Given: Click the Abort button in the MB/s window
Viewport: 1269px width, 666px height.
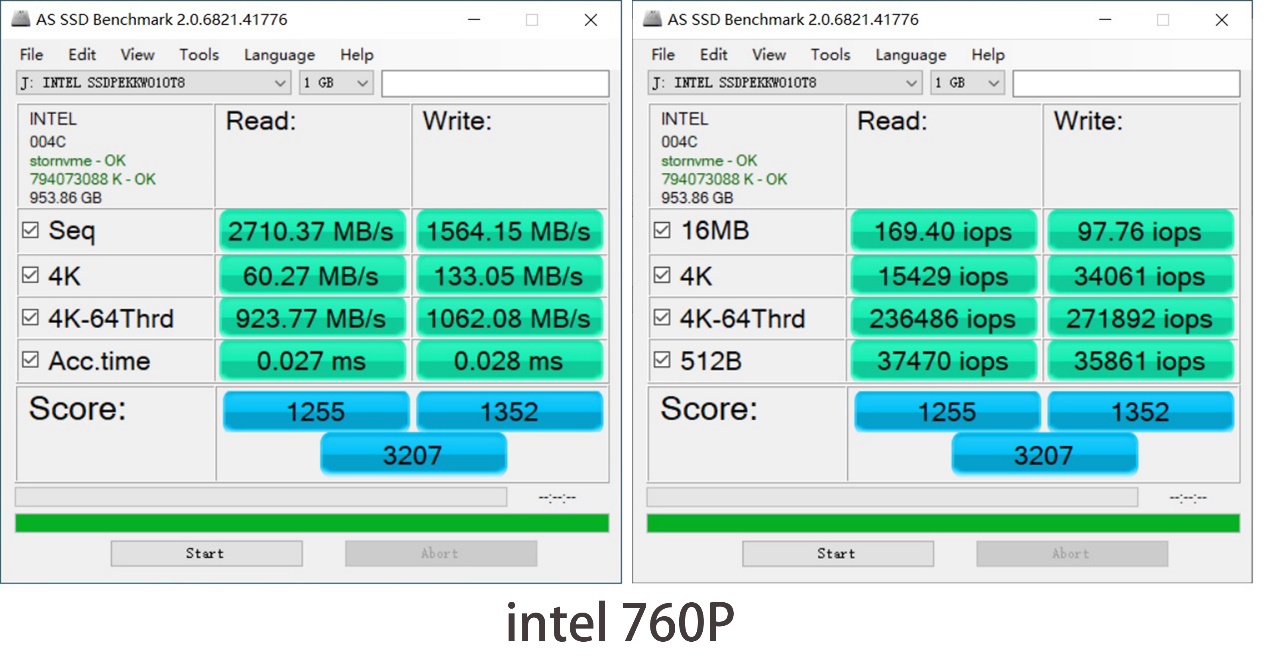Looking at the screenshot, I should click(x=441, y=553).
